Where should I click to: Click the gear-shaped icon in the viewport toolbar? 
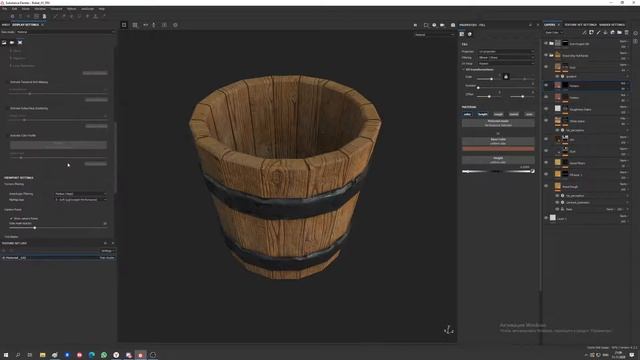click(x=175, y=25)
